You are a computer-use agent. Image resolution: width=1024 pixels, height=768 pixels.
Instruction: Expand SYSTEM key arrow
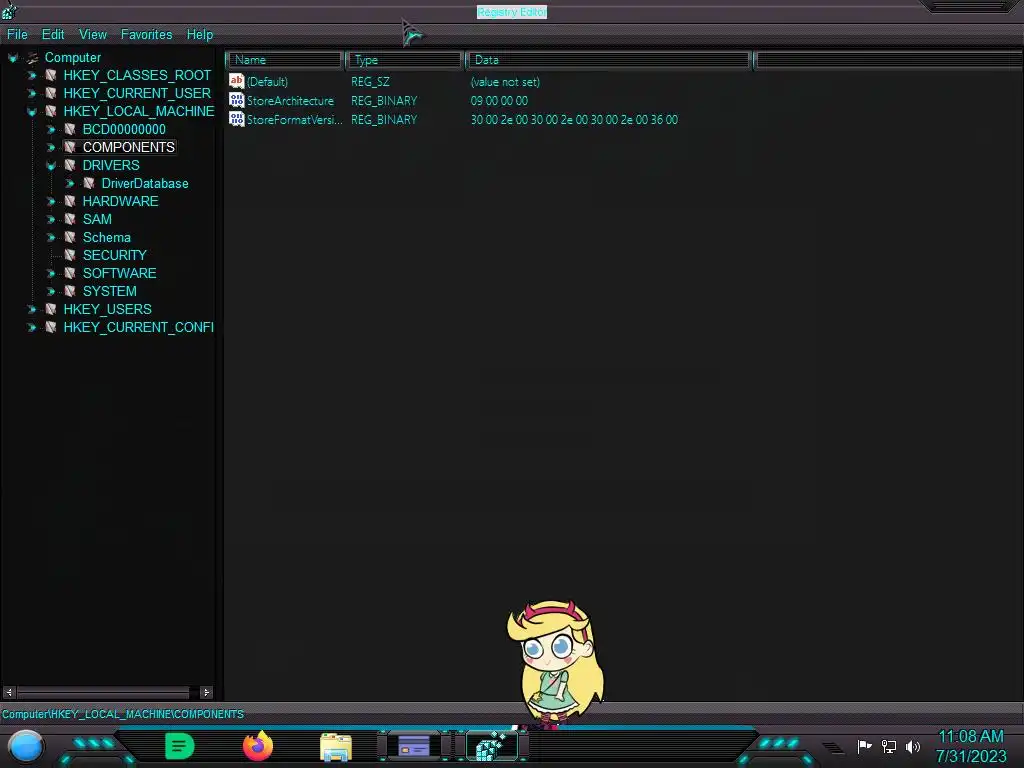(50, 291)
